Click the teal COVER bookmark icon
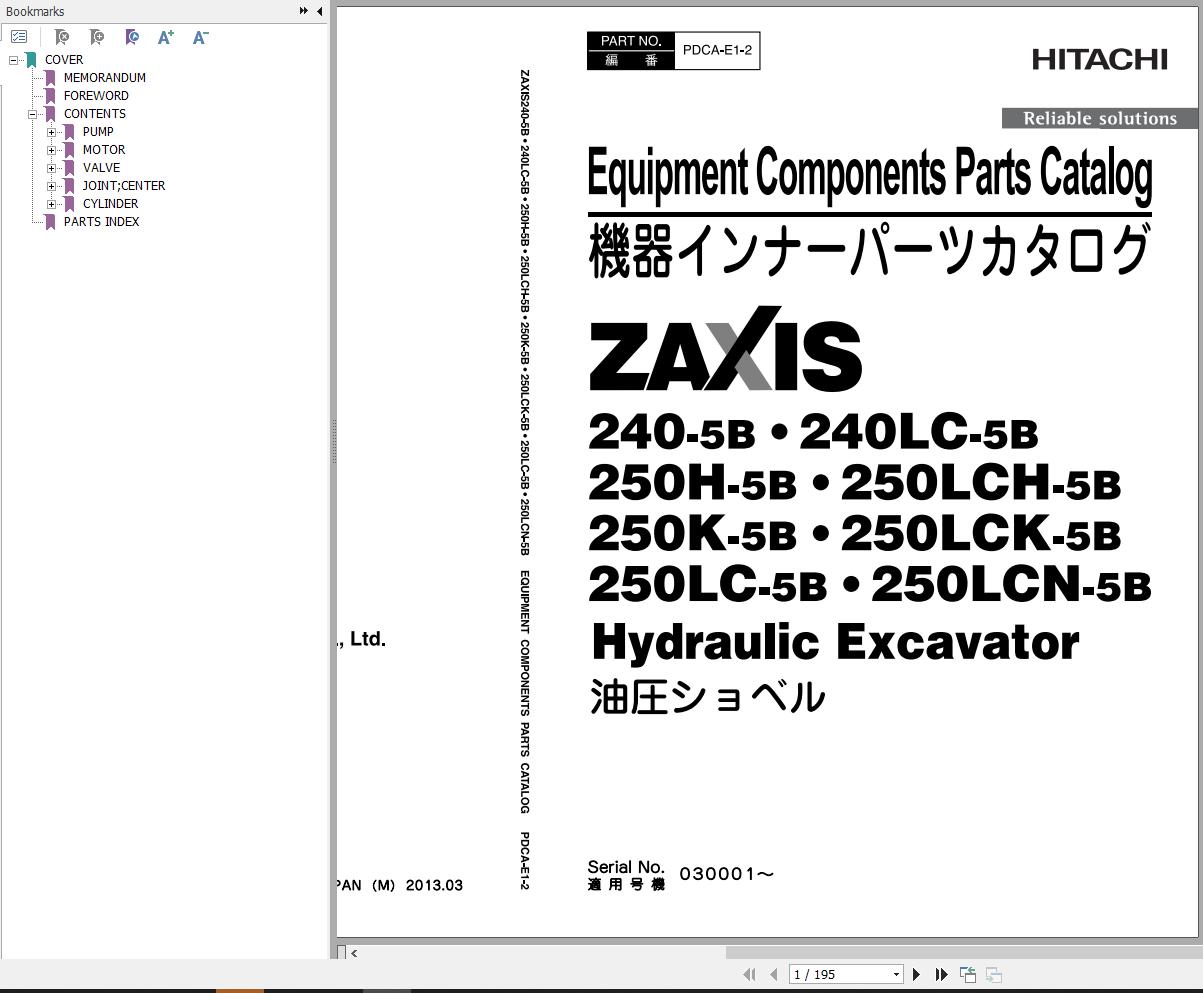The height and width of the screenshot is (993, 1203). pyautogui.click(x=32, y=60)
